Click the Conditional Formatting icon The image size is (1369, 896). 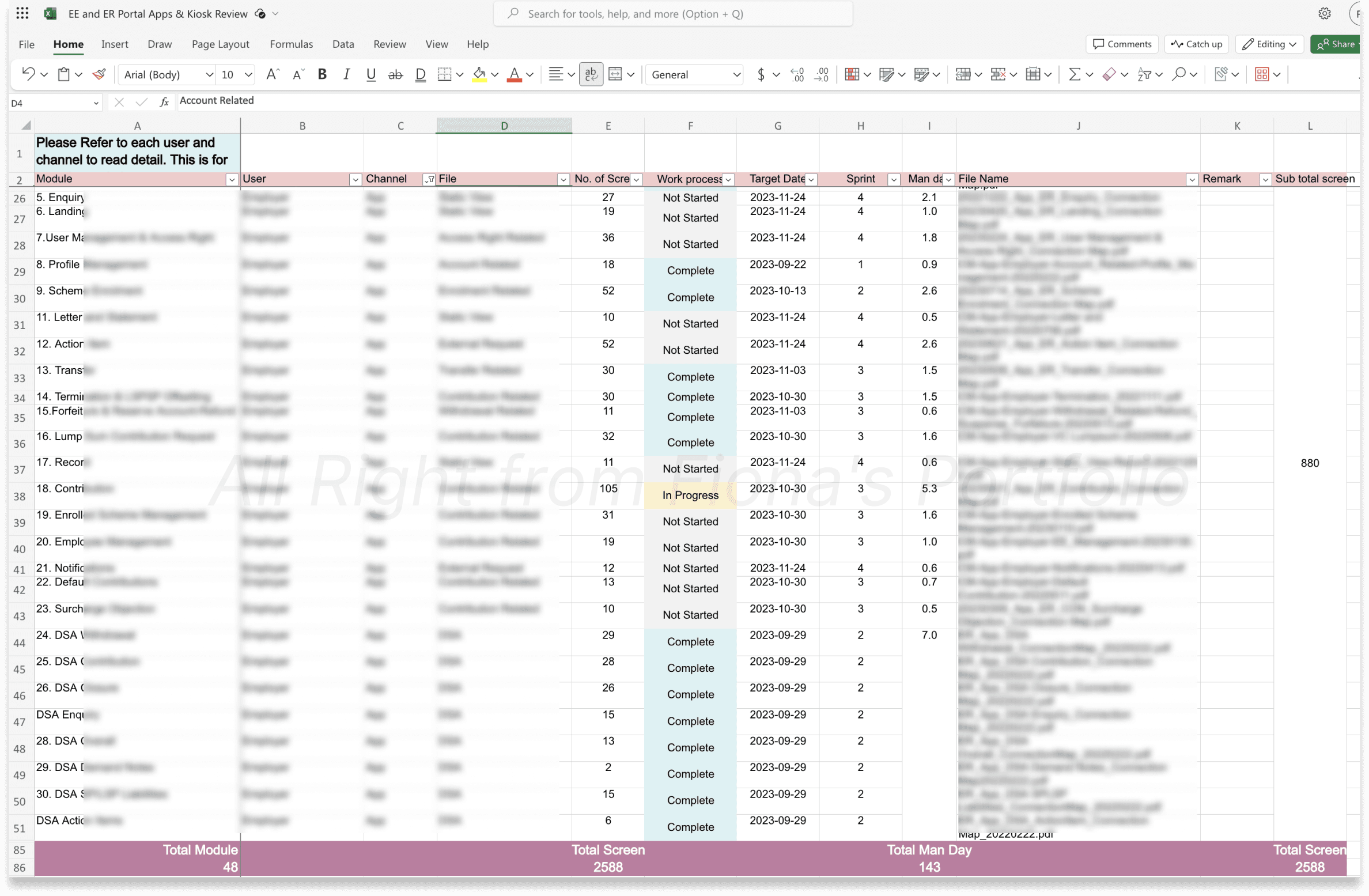(x=852, y=74)
